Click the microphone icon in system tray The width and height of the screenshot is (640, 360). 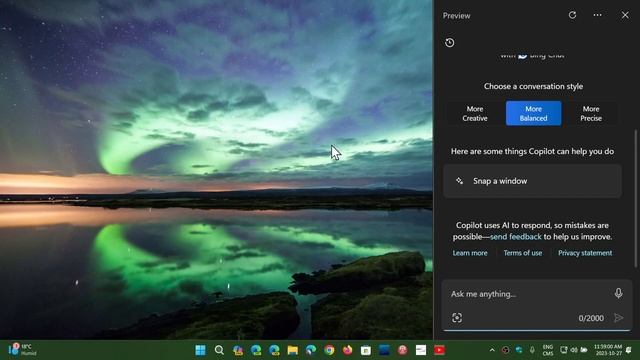(532, 350)
